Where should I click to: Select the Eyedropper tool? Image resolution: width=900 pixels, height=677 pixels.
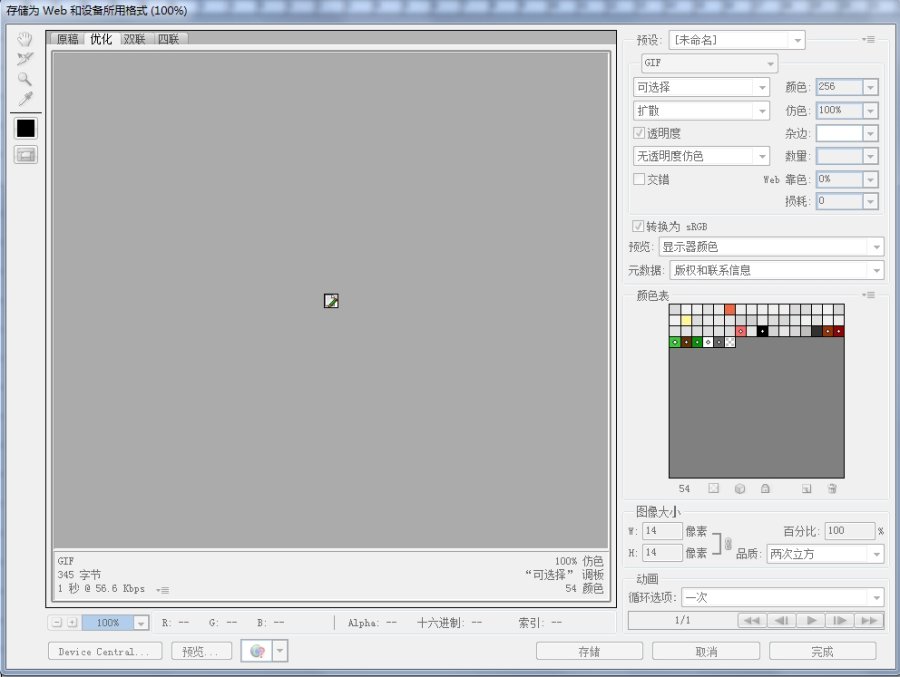25,99
